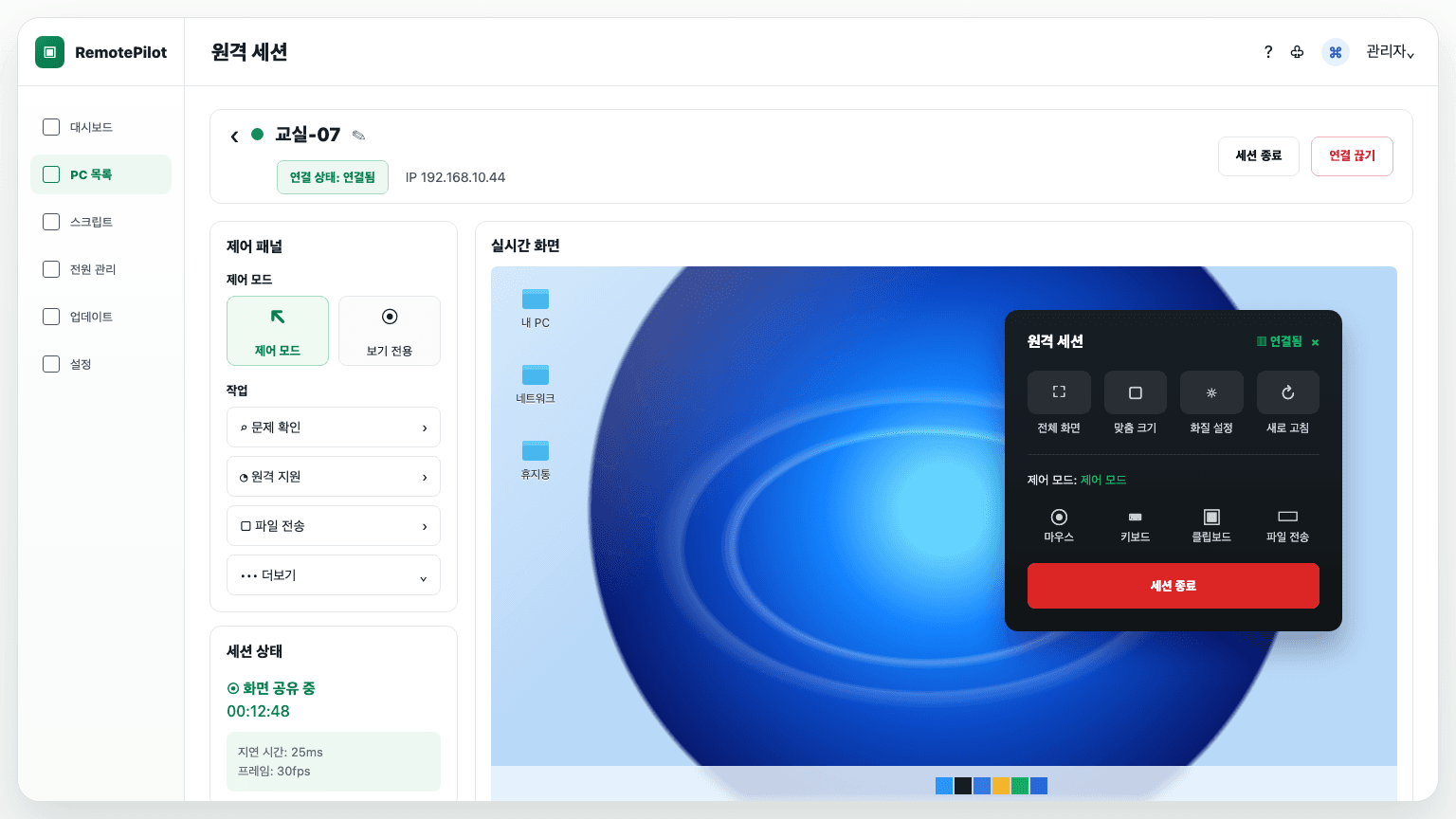This screenshot has width=1456, height=819.
Task: Click the 스크립트 sidebar square icon
Action: click(x=51, y=222)
